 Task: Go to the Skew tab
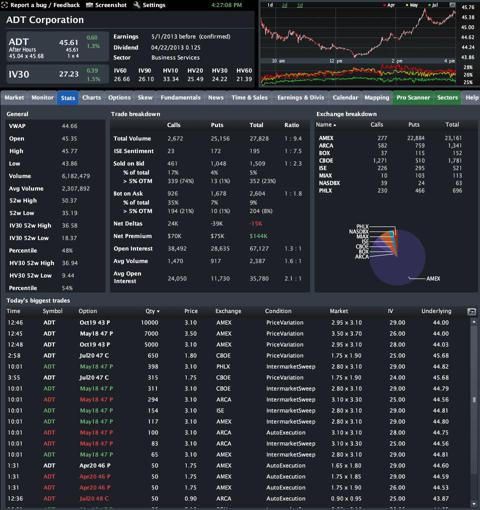click(x=145, y=98)
